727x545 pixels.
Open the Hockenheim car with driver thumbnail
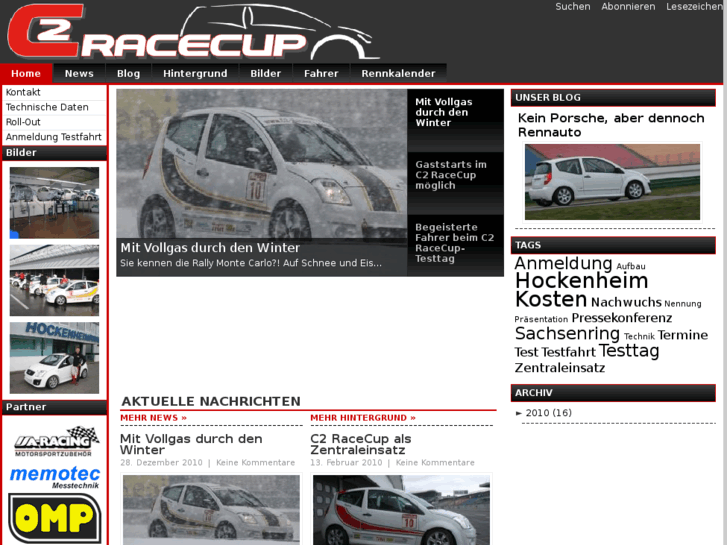tap(54, 358)
